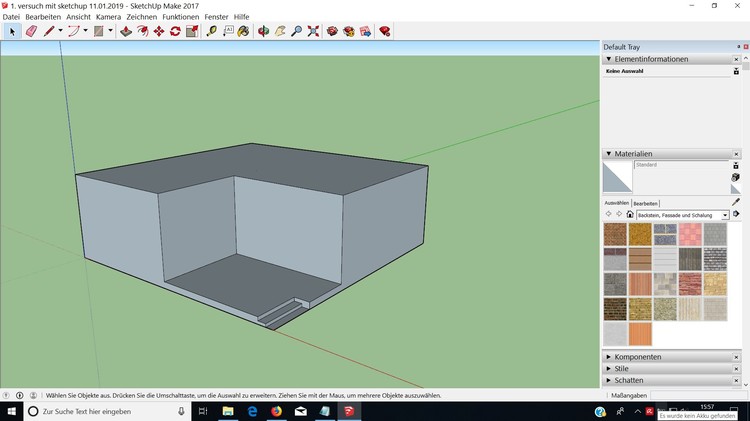Open the Arc tool dropdown arrow
Screen dimensions: 750x421
click(x=86, y=31)
